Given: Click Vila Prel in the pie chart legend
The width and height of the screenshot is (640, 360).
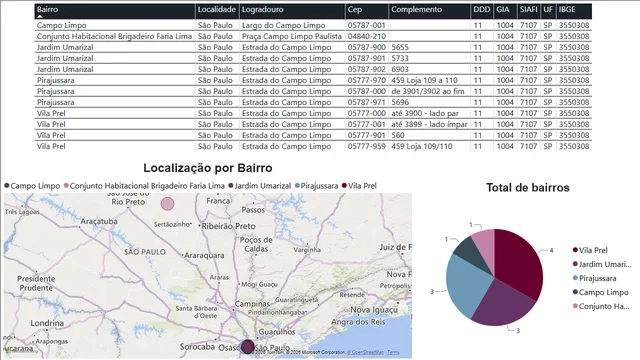Looking at the screenshot, I should [590, 250].
